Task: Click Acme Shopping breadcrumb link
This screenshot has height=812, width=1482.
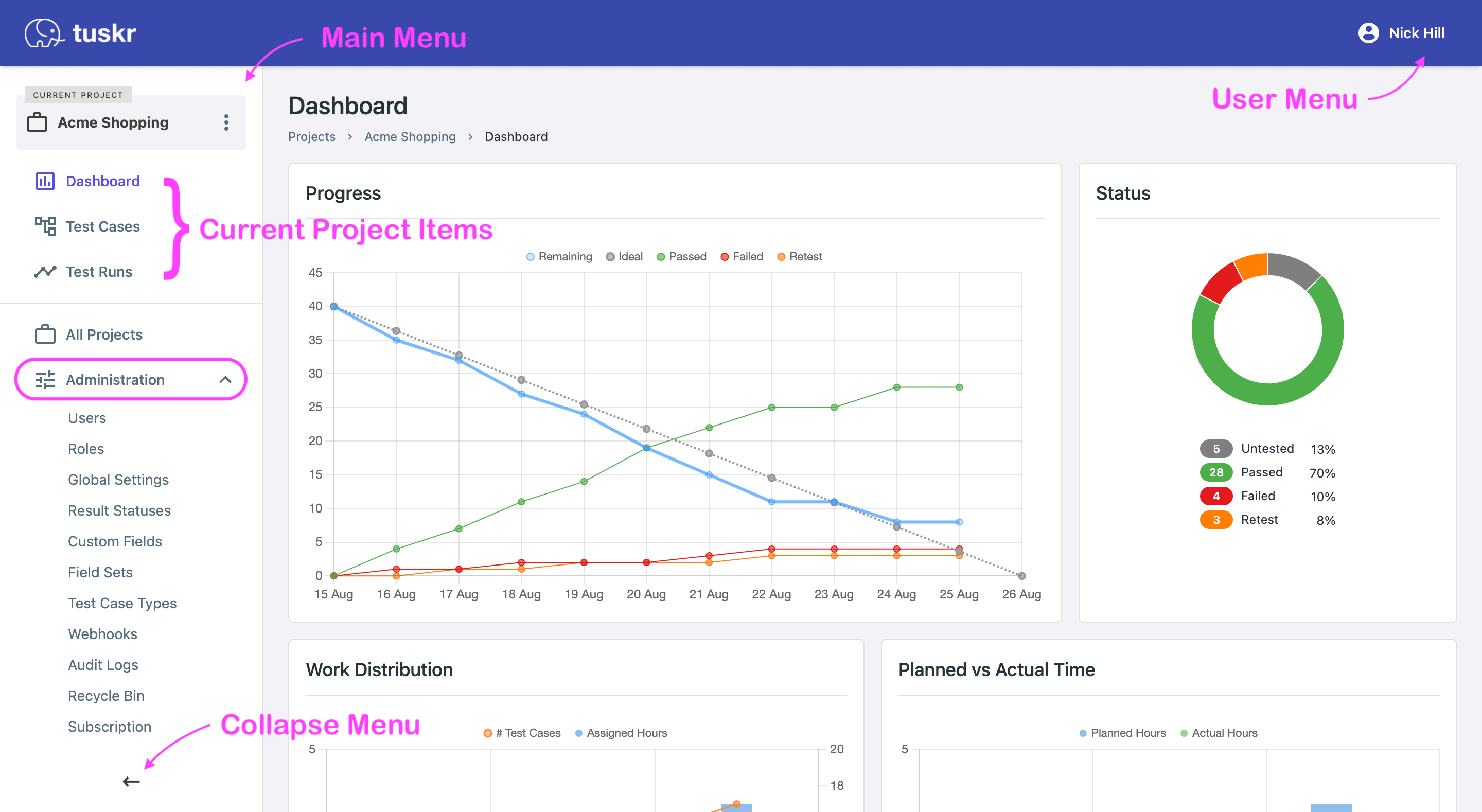Action: pos(410,137)
